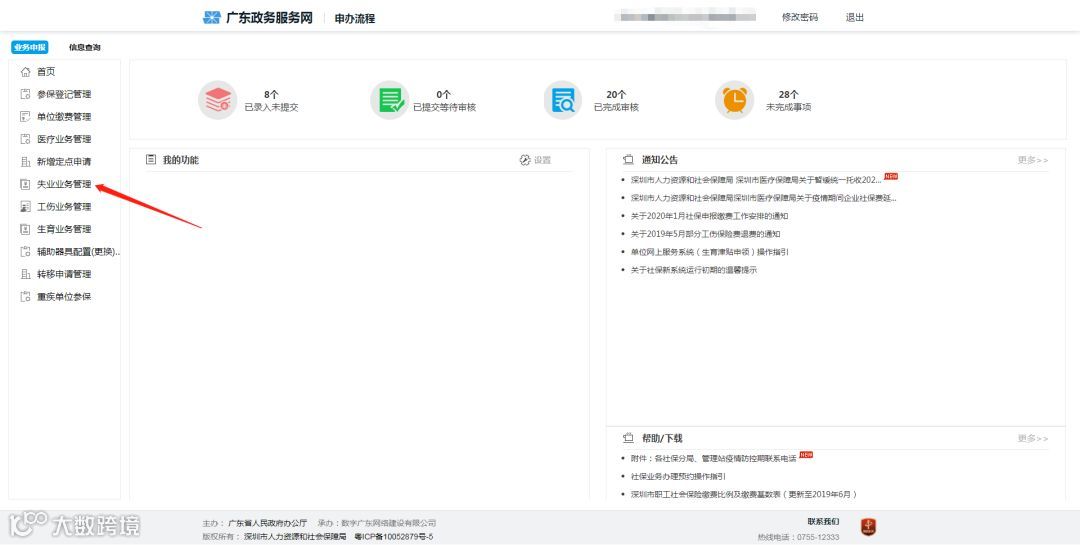Click the 新增定点申请 sidebar icon
Image resolution: width=1080 pixels, height=545 pixels.
click(25, 162)
